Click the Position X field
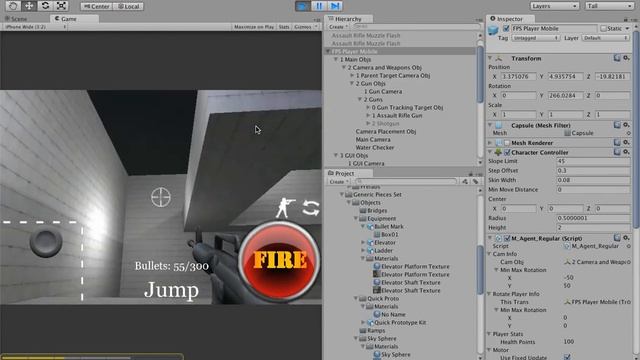 pyautogui.click(x=518, y=76)
